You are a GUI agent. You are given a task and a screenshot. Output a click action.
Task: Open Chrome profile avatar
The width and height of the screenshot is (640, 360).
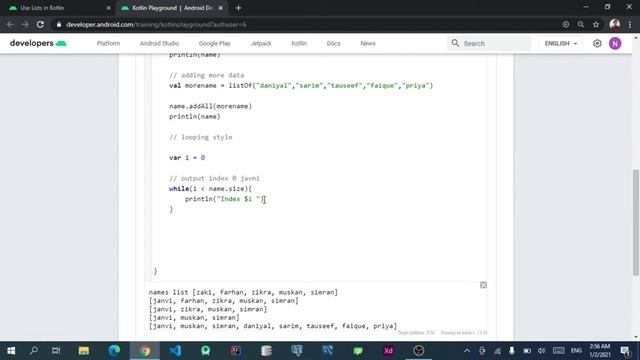coord(615,24)
